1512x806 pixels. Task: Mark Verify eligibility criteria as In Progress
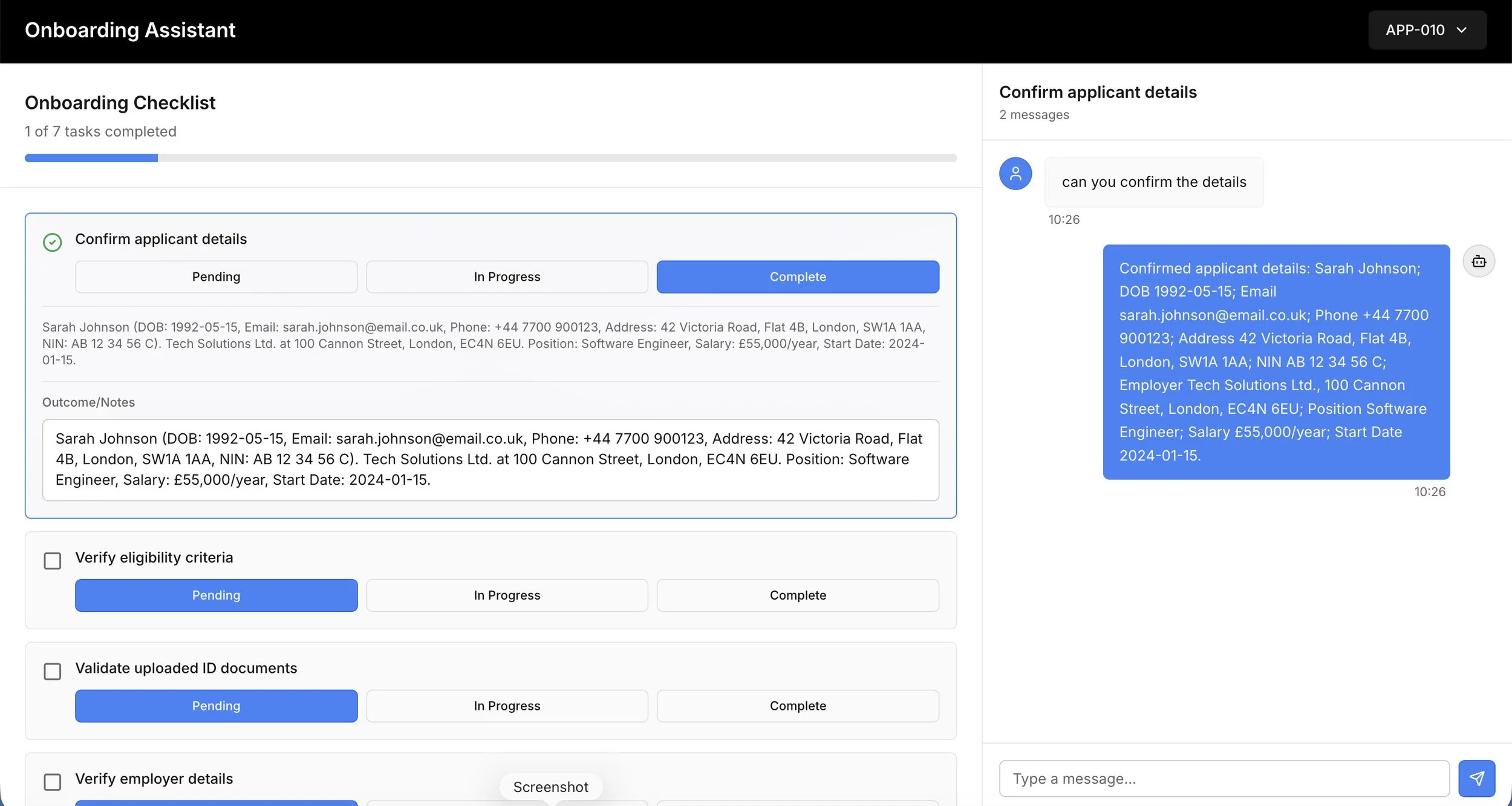(x=507, y=595)
